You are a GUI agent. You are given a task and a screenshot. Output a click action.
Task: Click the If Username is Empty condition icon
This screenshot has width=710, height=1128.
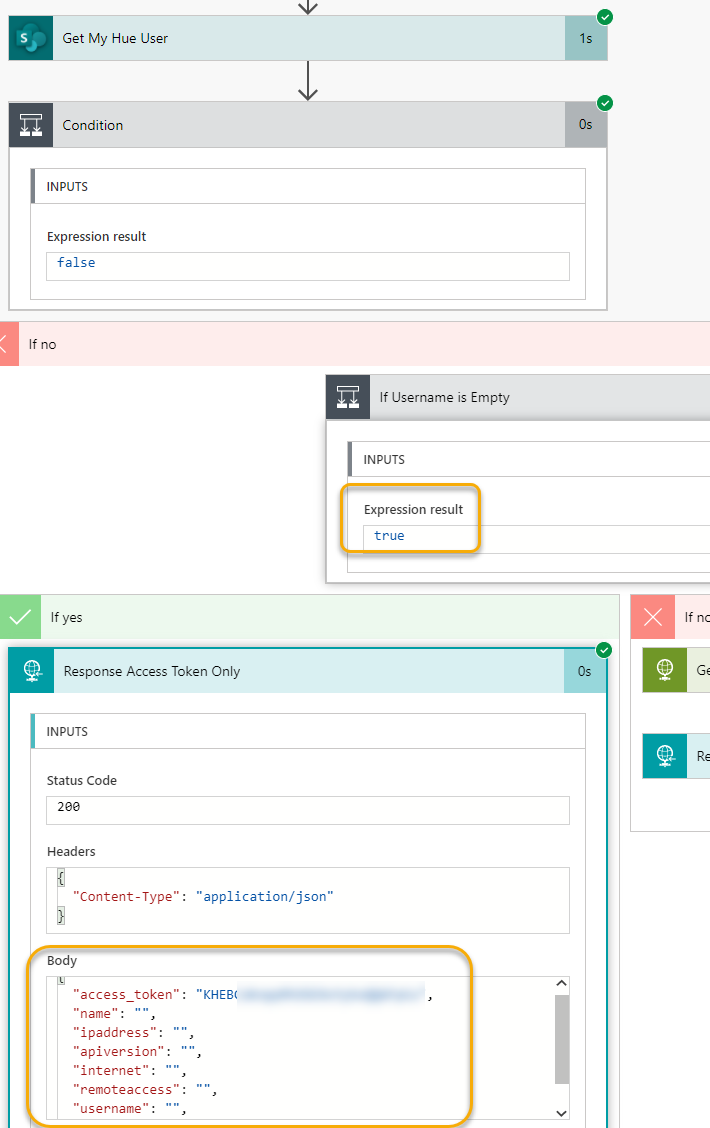click(x=348, y=397)
